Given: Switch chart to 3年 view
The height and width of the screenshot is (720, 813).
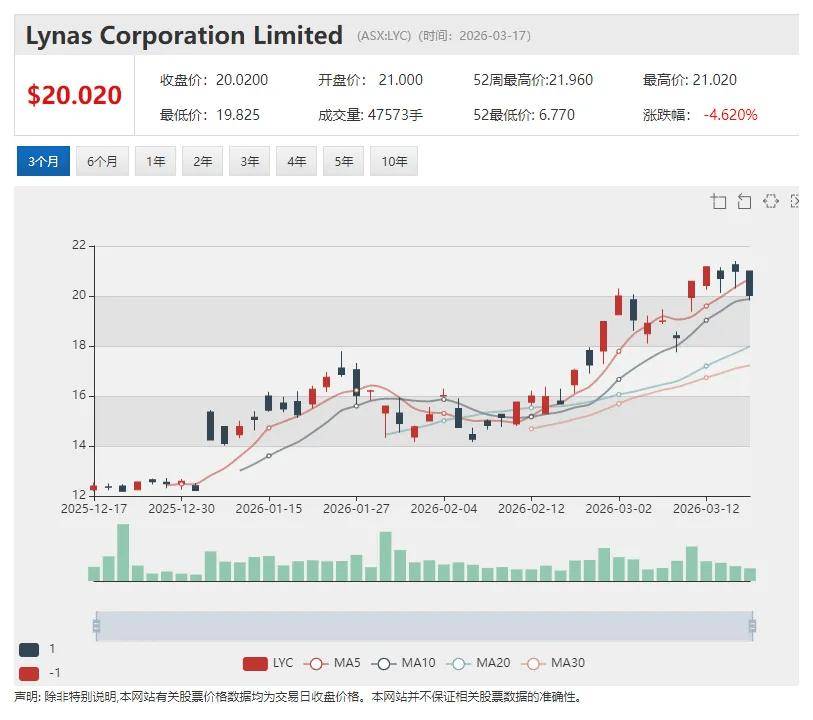Looking at the screenshot, I should tap(249, 161).
